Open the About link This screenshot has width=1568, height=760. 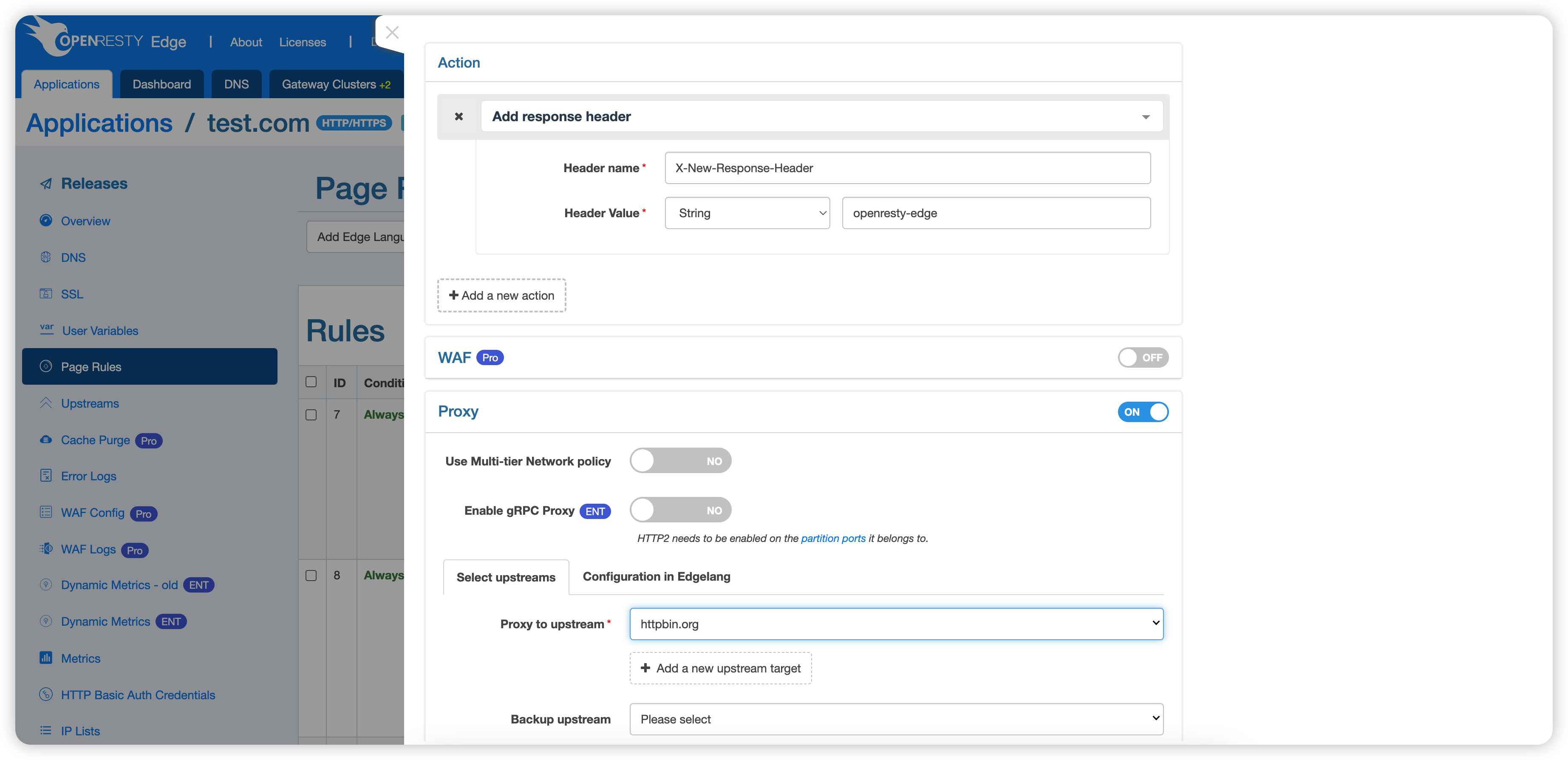(246, 42)
